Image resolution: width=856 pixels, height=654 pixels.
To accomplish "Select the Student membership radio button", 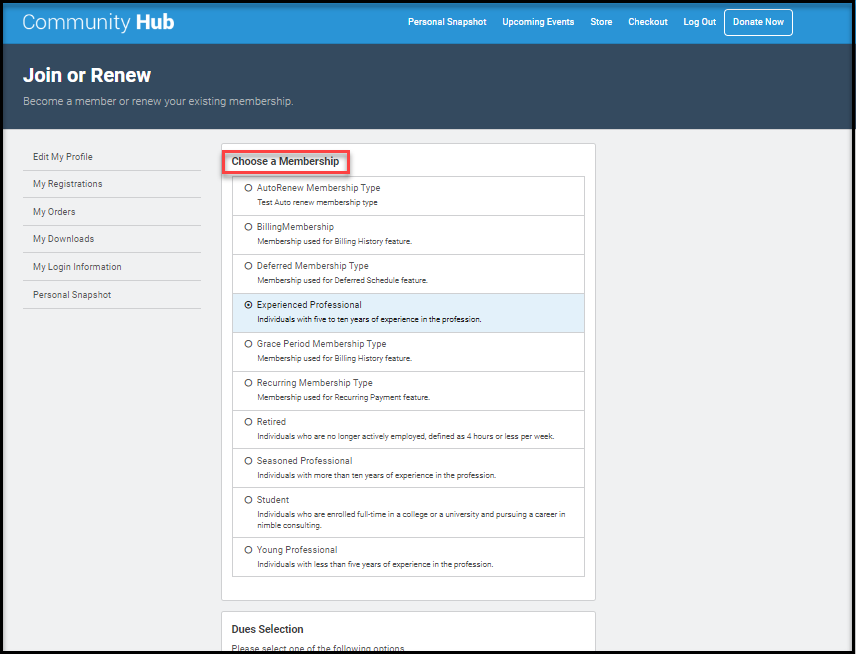I will (x=248, y=500).
